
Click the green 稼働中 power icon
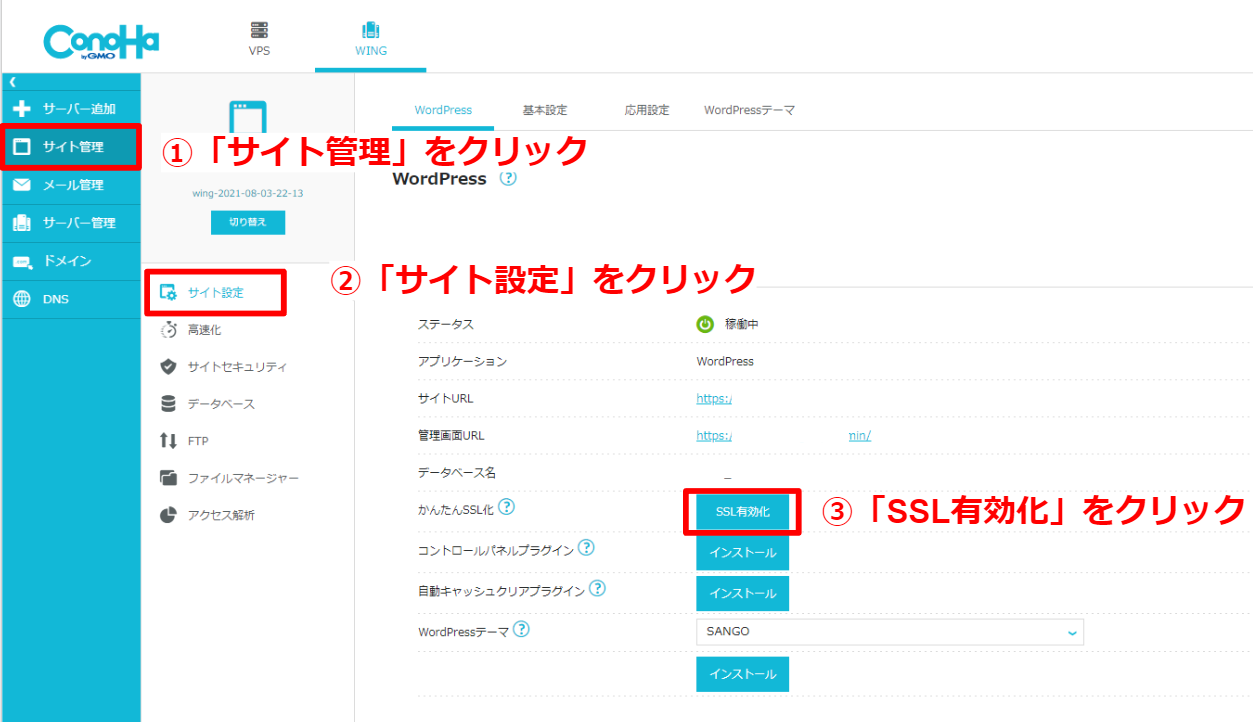pyautogui.click(x=705, y=324)
